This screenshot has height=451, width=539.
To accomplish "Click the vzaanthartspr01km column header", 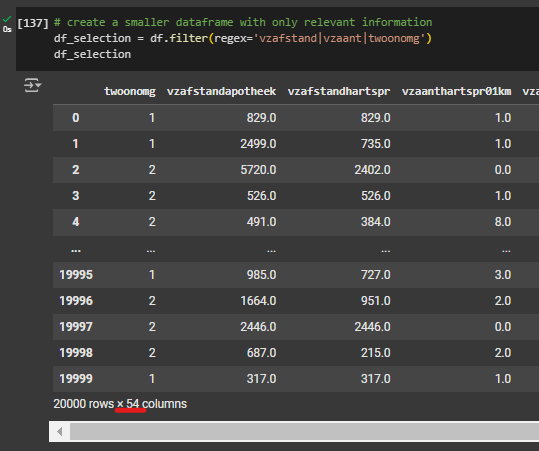I will pyautogui.click(x=456, y=91).
